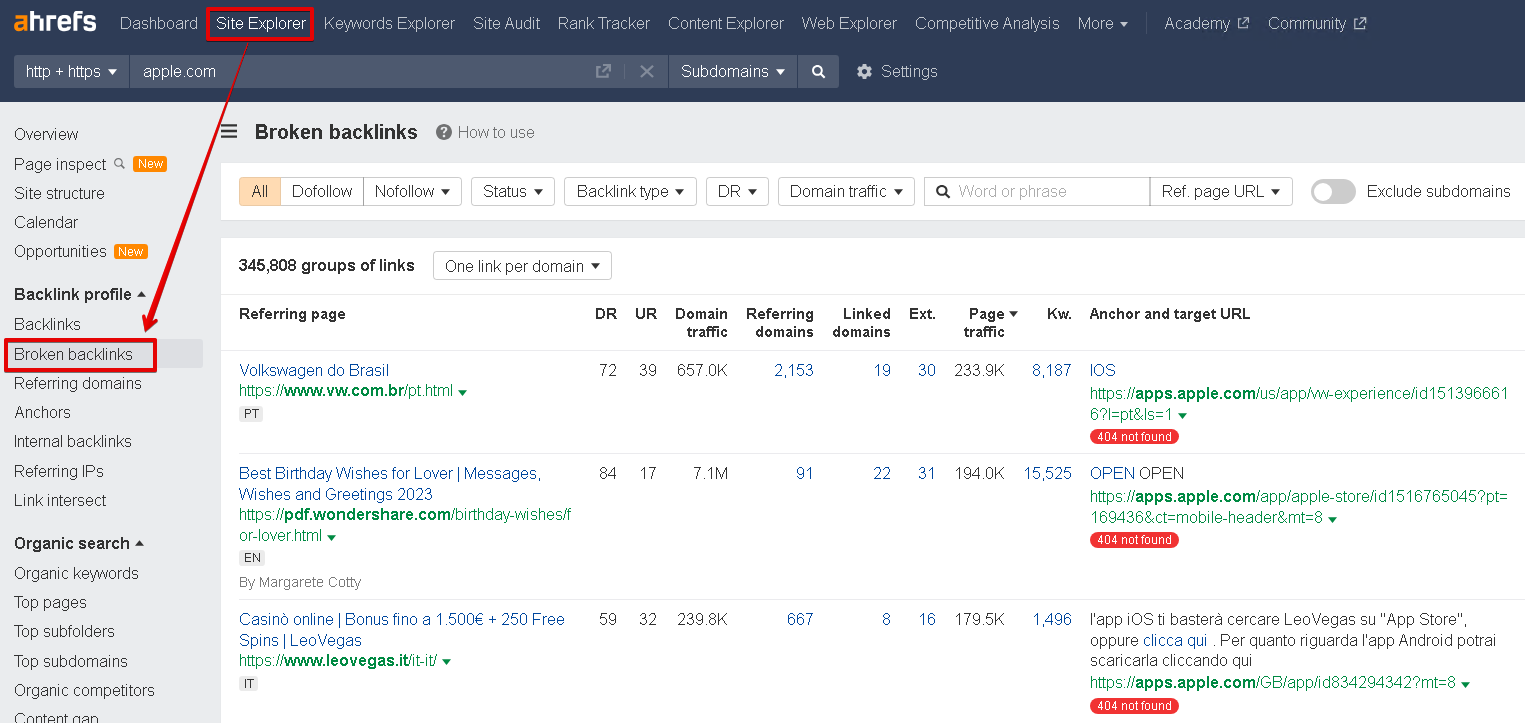The image size is (1525, 723).
Task: Open the Status filter dropdown
Action: [513, 192]
